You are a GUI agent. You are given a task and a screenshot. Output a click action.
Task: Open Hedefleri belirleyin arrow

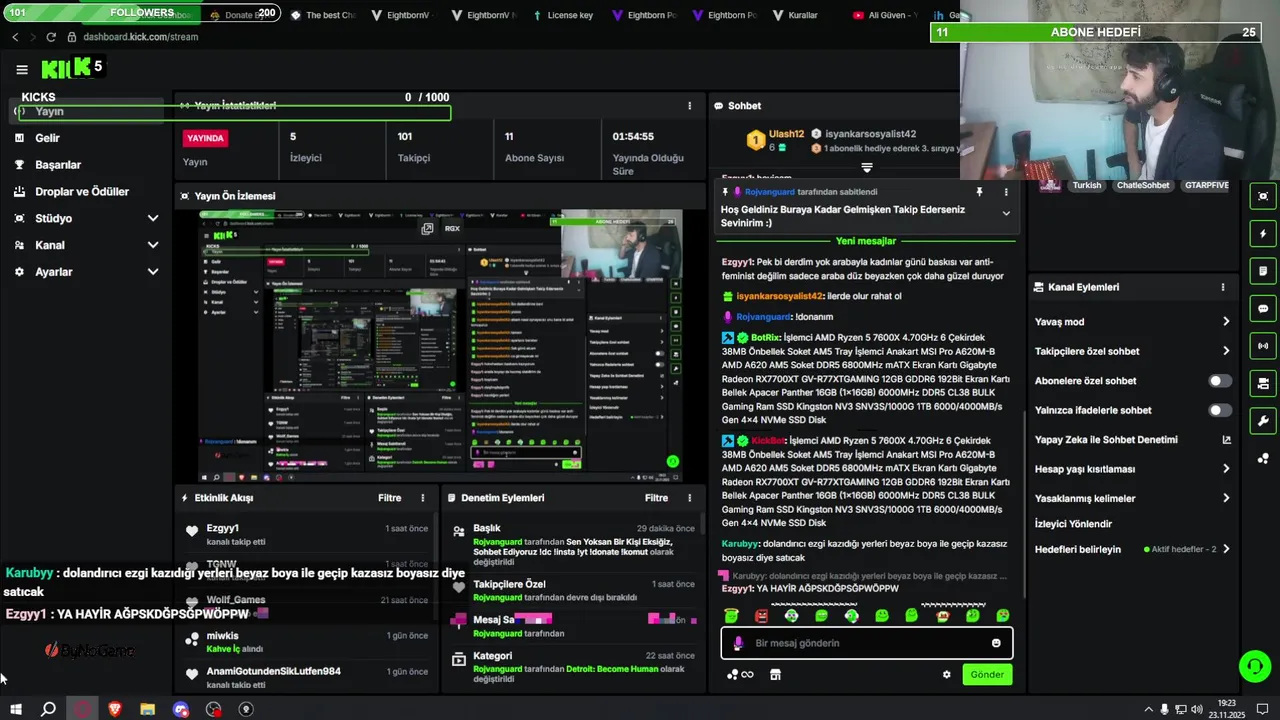coord(1226,549)
